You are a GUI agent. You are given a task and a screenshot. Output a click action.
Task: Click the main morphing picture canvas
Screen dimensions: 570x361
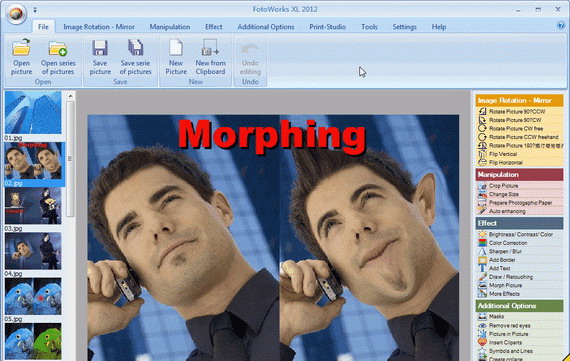(x=273, y=238)
